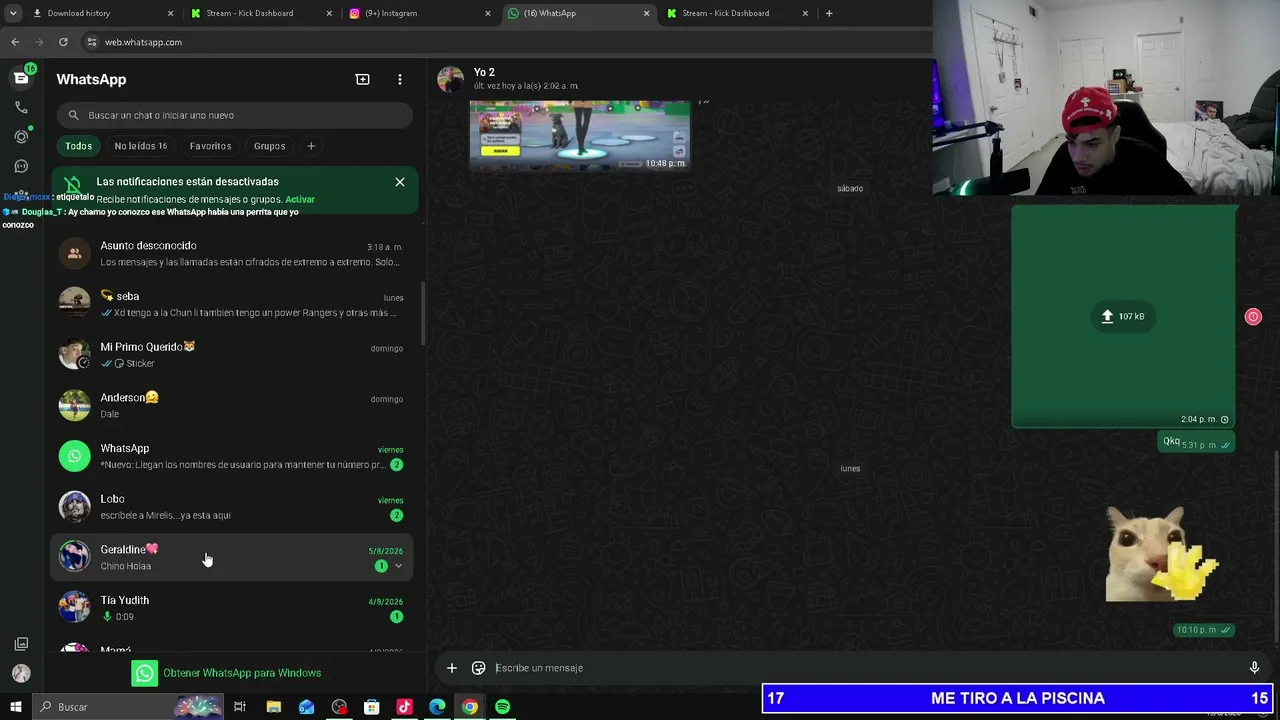
Task: Focus the Escribe un mensaje field
Action: pyautogui.click(x=865, y=668)
